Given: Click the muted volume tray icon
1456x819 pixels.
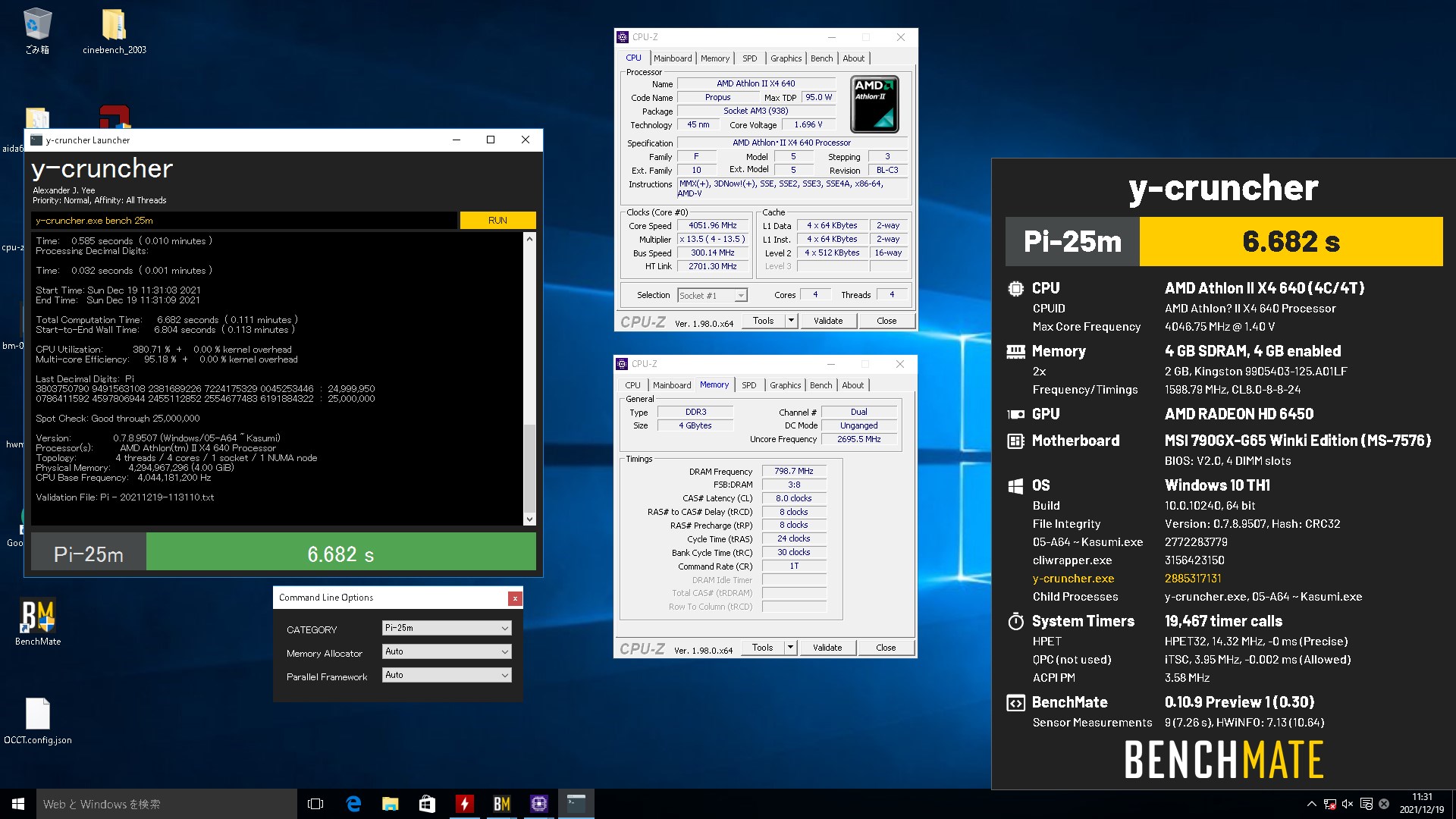Looking at the screenshot, I should pos(1348,804).
